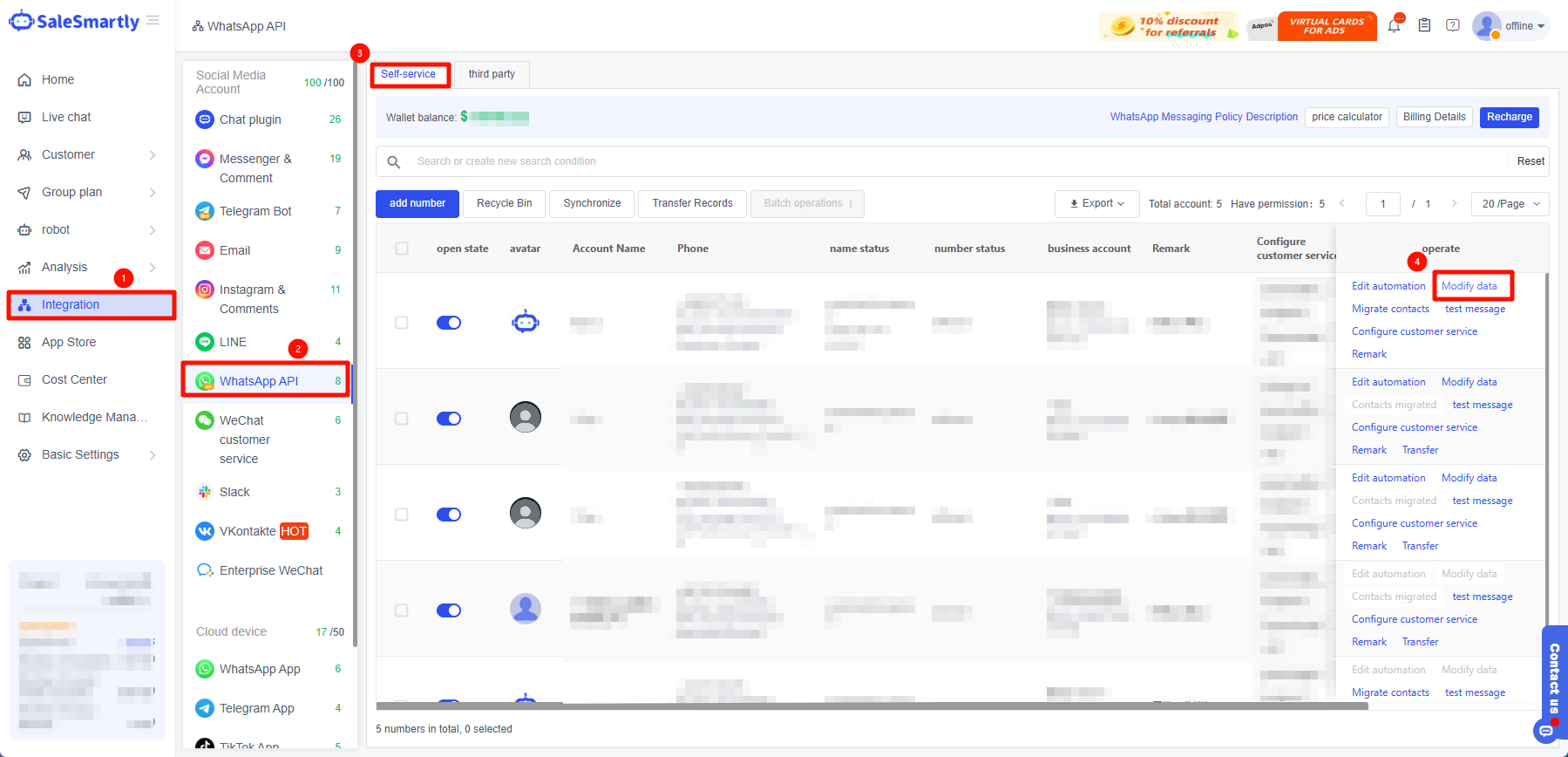Open WhatsApp Messaging Policy Description link
Viewport: 1568px width, 757px height.
[x=1203, y=117]
